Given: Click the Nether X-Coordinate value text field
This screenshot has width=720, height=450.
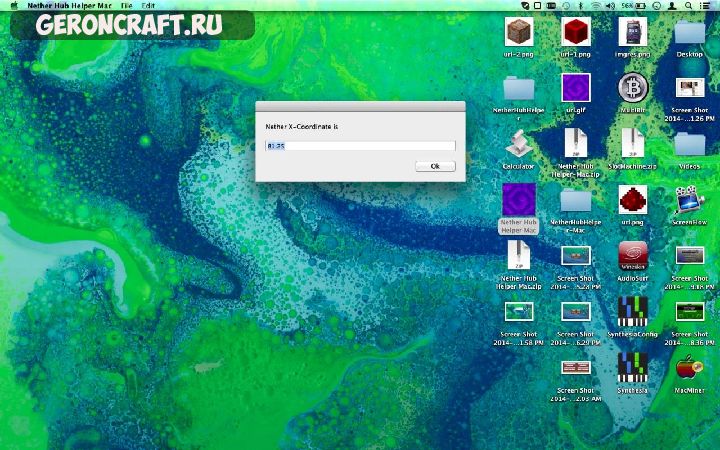Looking at the screenshot, I should tap(360, 146).
